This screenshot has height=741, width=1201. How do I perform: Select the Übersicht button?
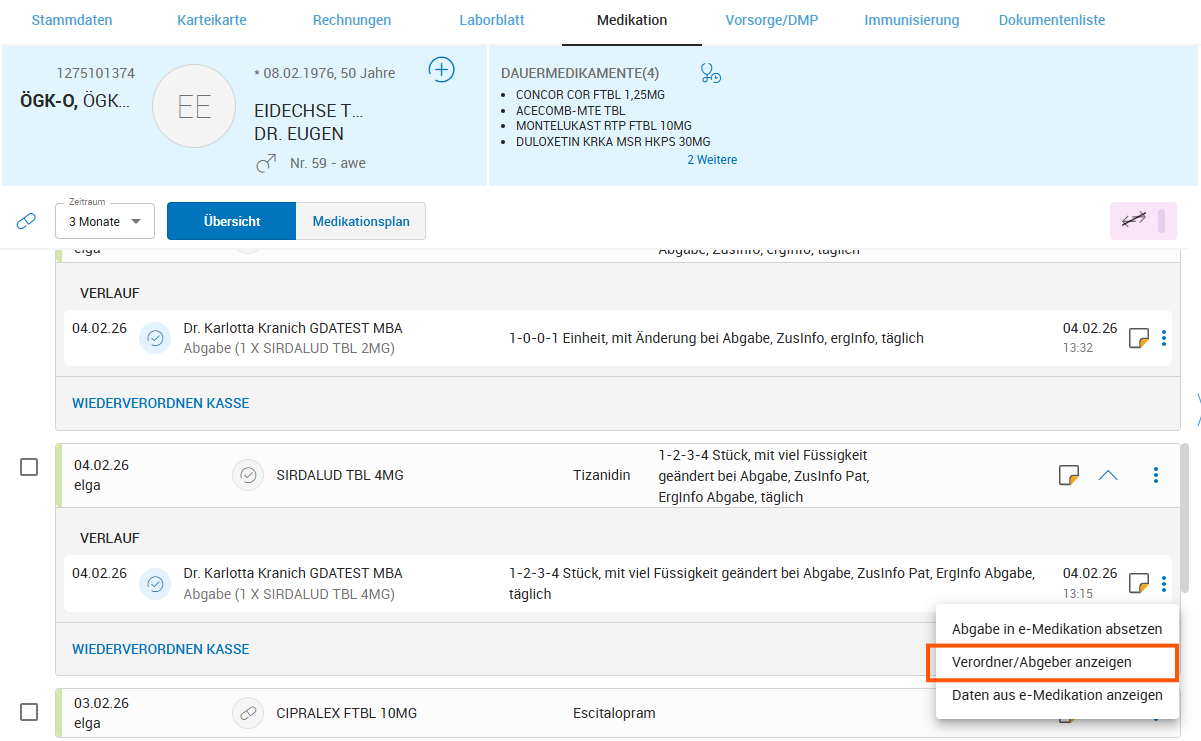tap(231, 221)
